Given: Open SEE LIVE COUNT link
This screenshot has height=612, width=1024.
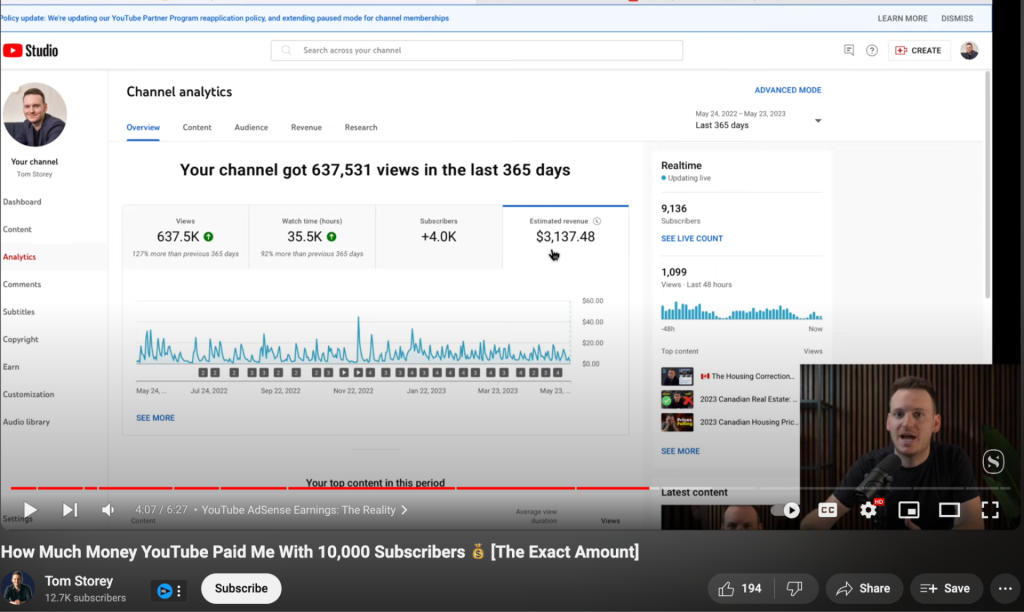Looking at the screenshot, I should [690, 238].
